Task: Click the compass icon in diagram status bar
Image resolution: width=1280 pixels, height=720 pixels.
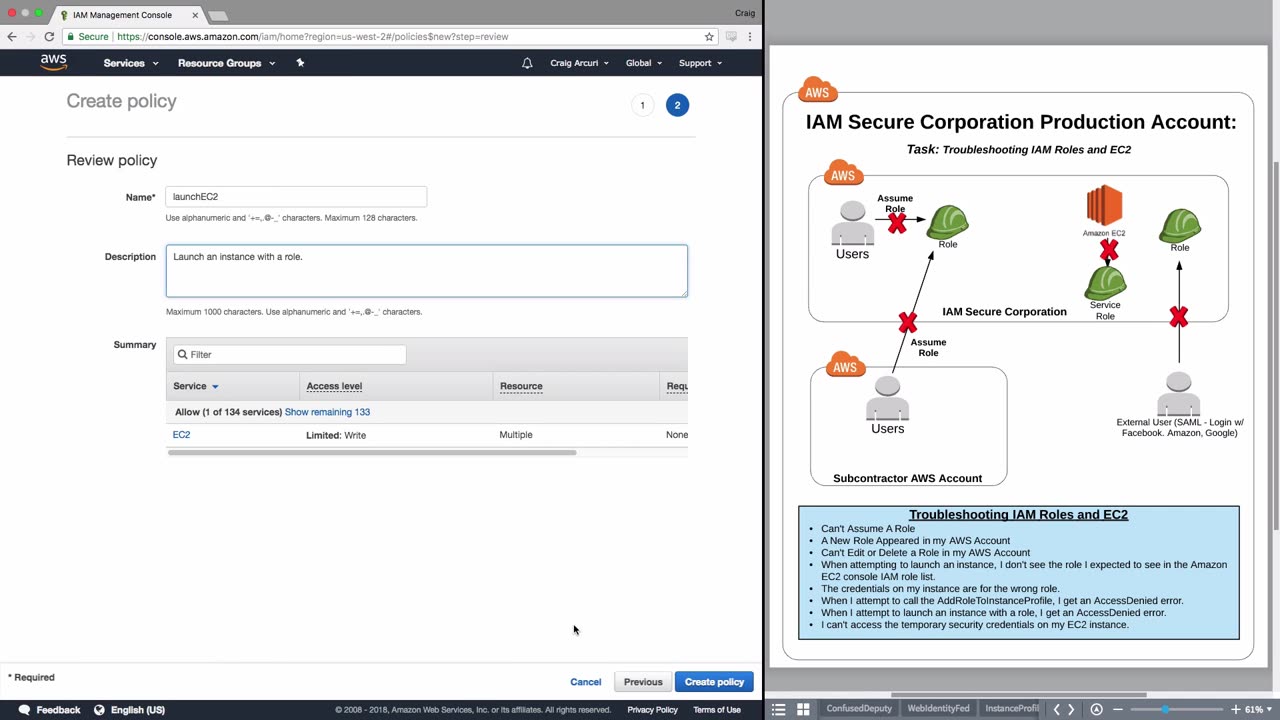Action: 1096,709
